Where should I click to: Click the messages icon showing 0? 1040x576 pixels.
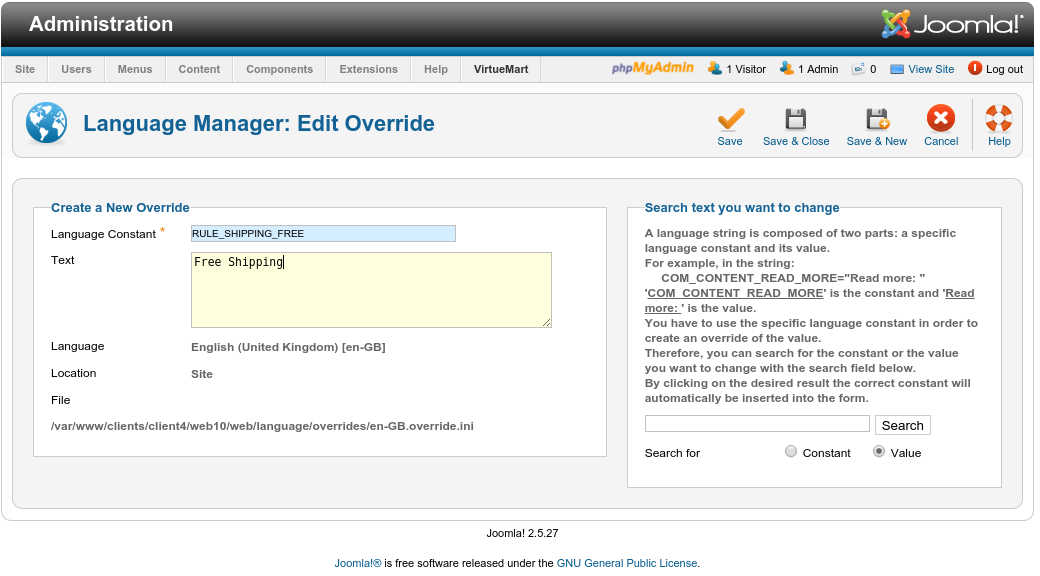pyautogui.click(x=858, y=69)
